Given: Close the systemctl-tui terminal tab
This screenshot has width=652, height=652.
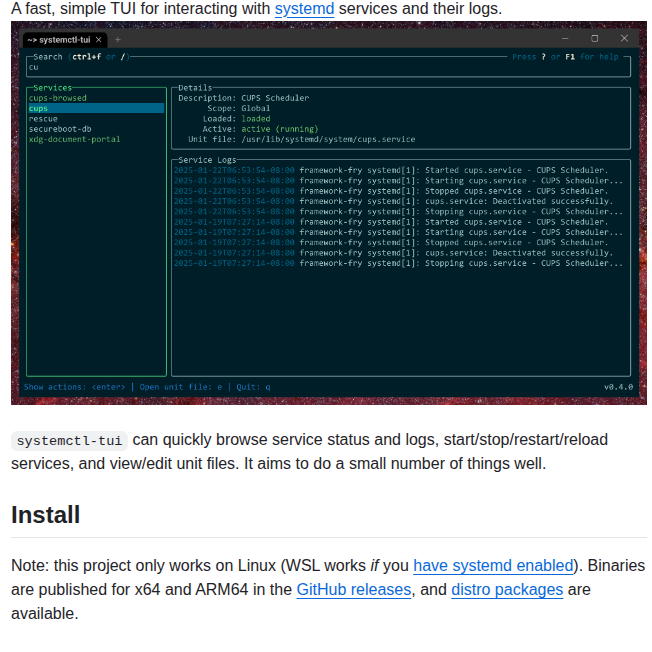Looking at the screenshot, I should pyautogui.click(x=99, y=40).
